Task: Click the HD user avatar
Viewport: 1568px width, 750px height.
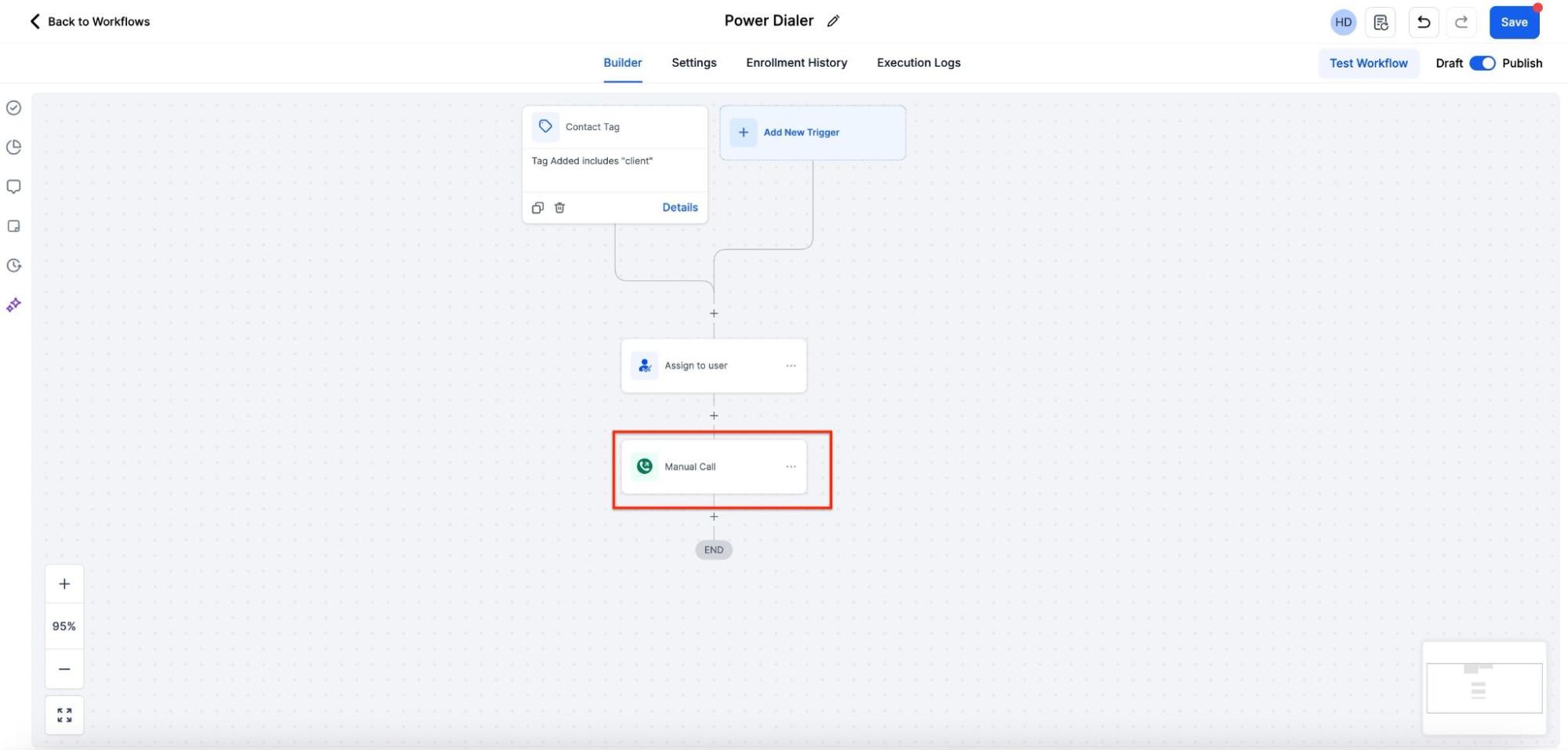Action: pyautogui.click(x=1343, y=22)
